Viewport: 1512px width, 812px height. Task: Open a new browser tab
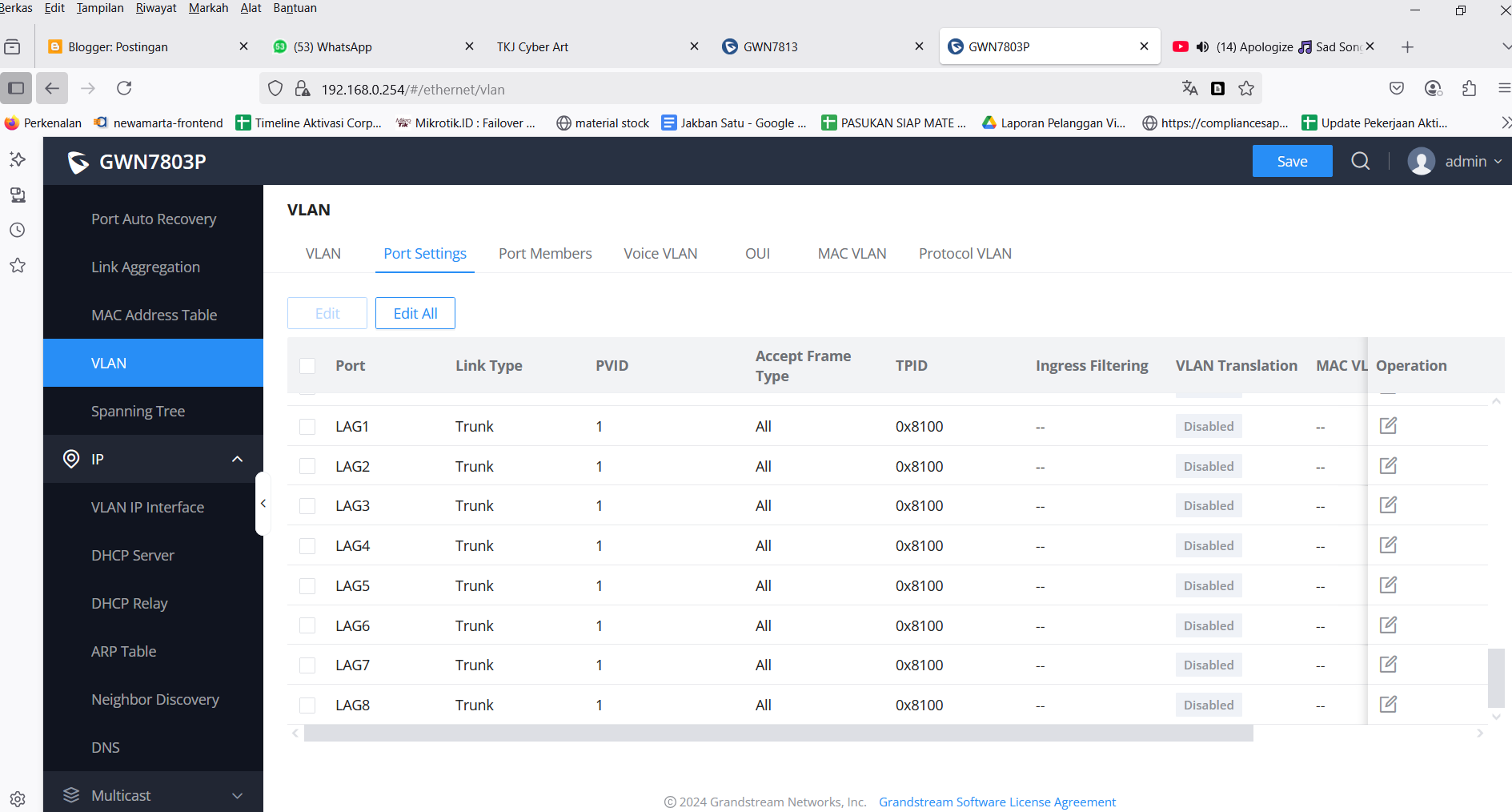coord(1407,46)
